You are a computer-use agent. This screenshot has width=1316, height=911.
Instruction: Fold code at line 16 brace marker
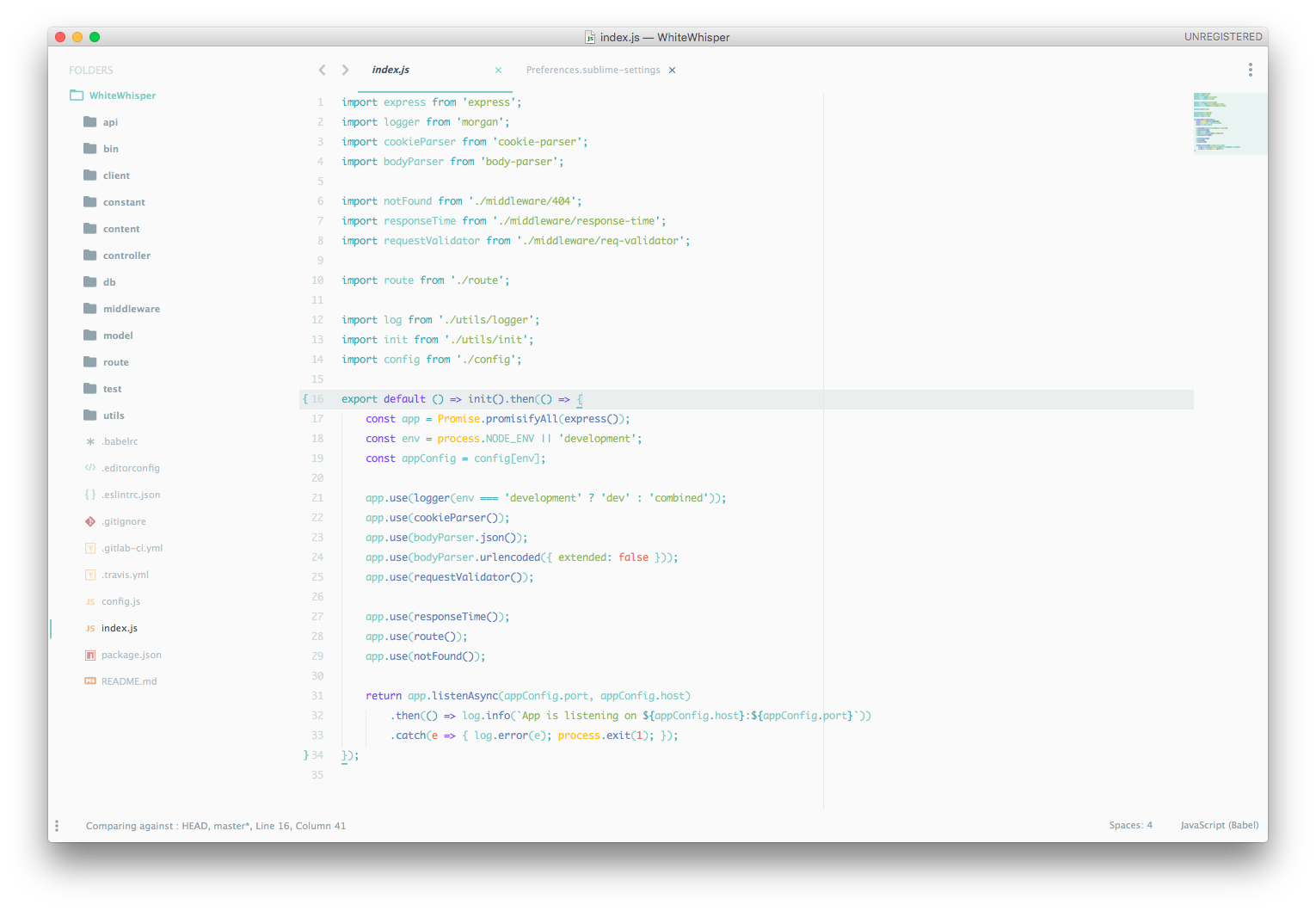[304, 399]
